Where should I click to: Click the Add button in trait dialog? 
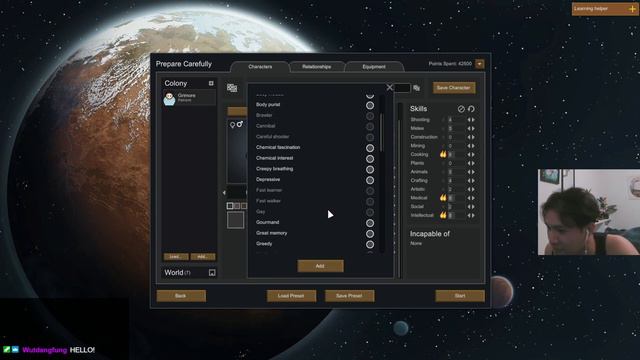click(x=320, y=266)
